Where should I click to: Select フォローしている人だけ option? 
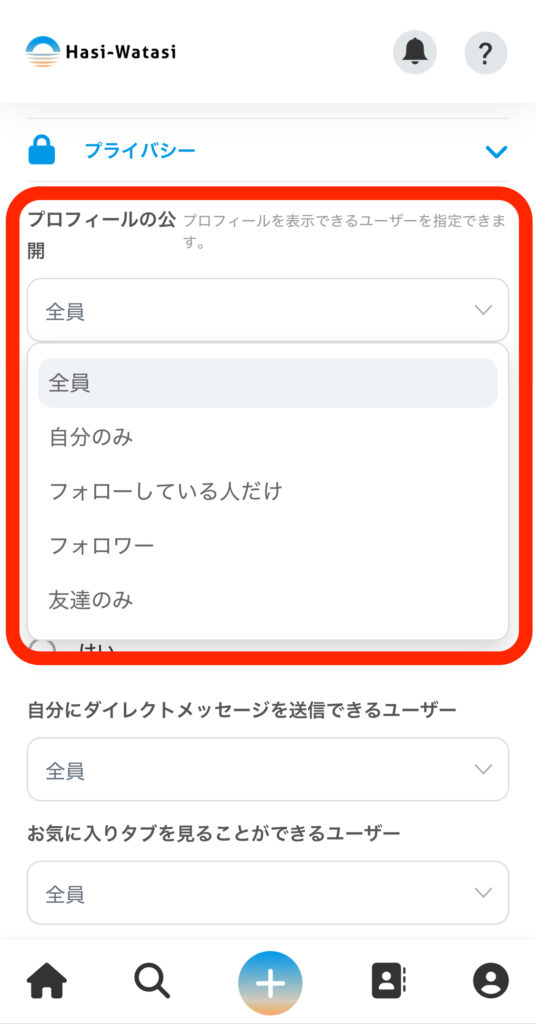(268, 491)
